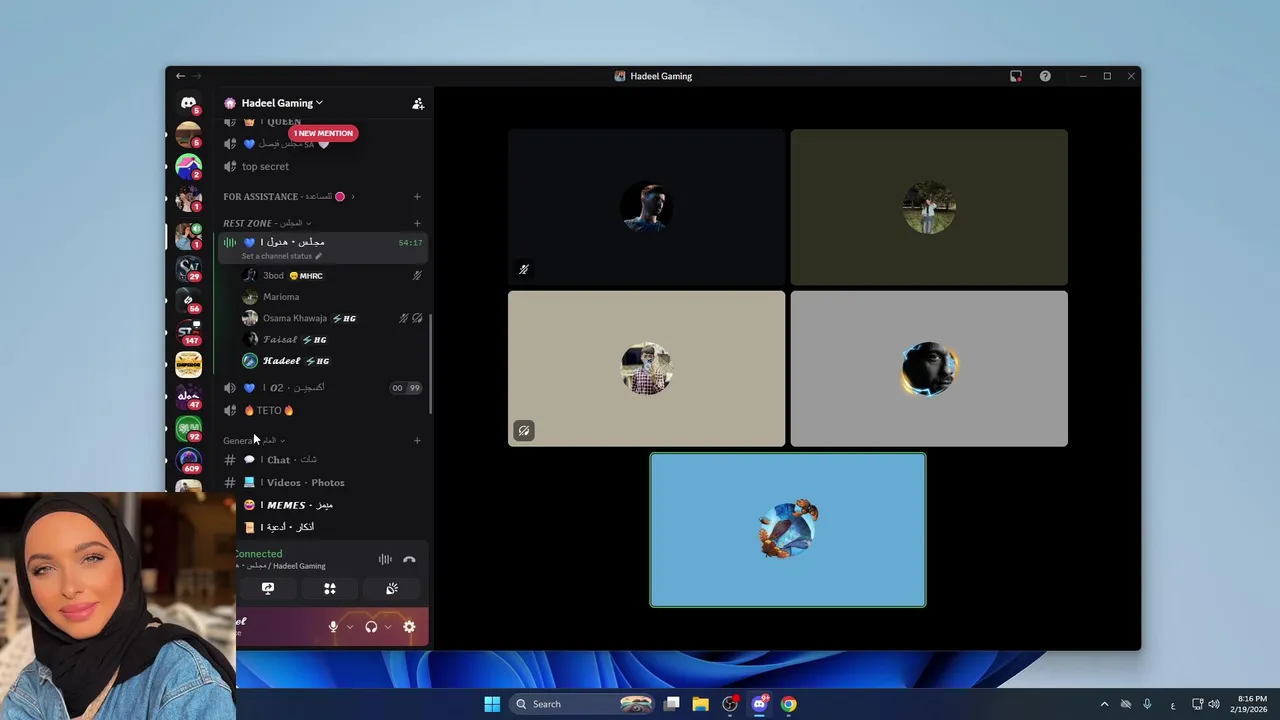This screenshot has height=720, width=1280.
Task: Open the green server icon with badge 2
Action: (x=188, y=166)
